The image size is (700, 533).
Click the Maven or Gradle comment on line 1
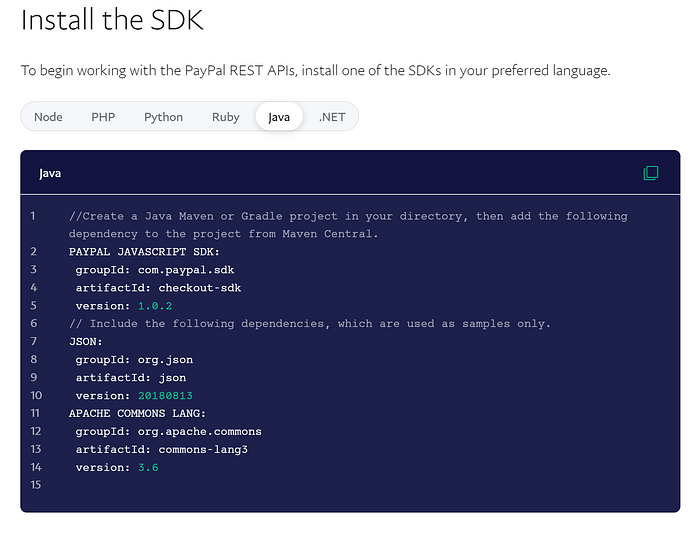348,225
